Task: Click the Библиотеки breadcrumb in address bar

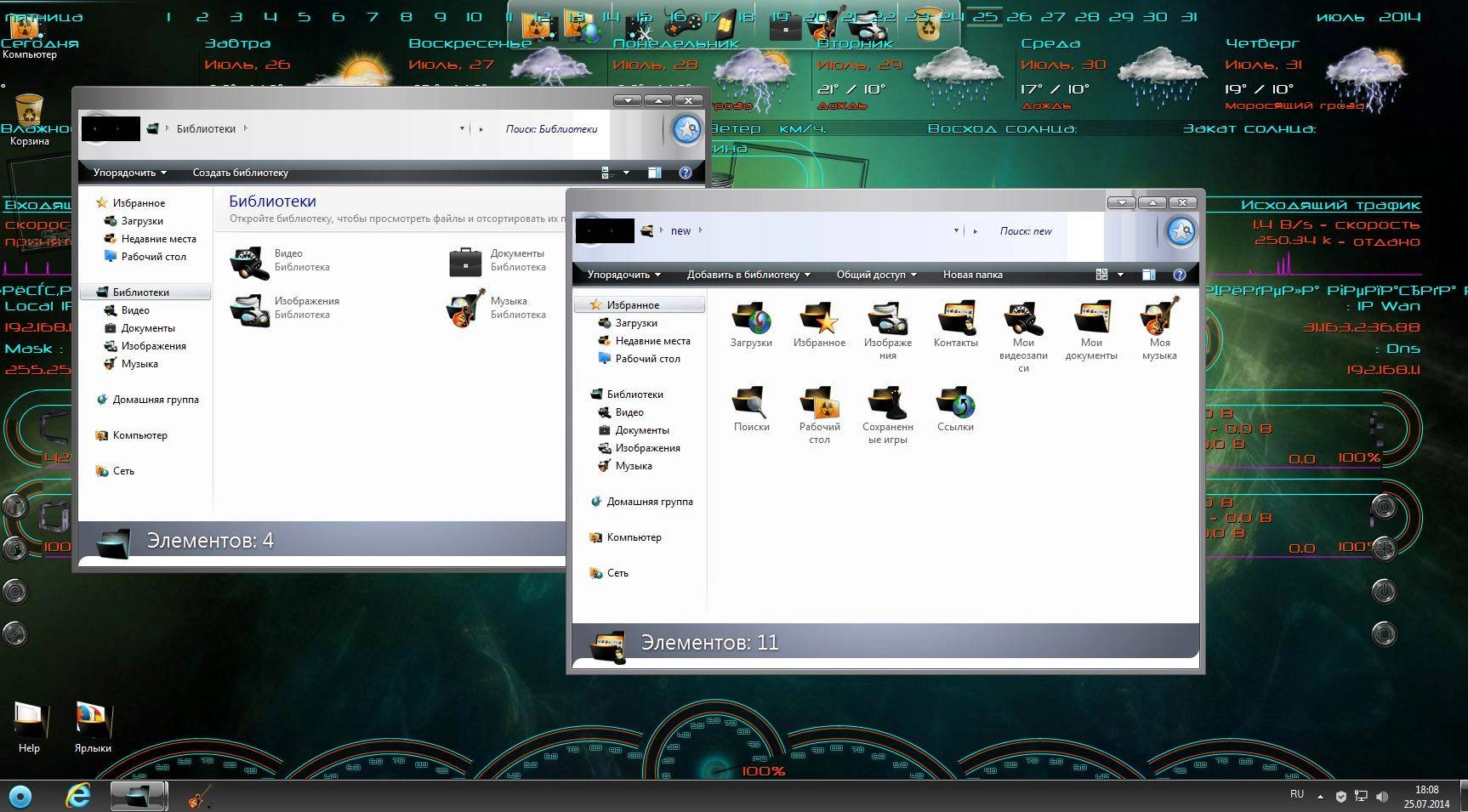Action: [x=206, y=128]
